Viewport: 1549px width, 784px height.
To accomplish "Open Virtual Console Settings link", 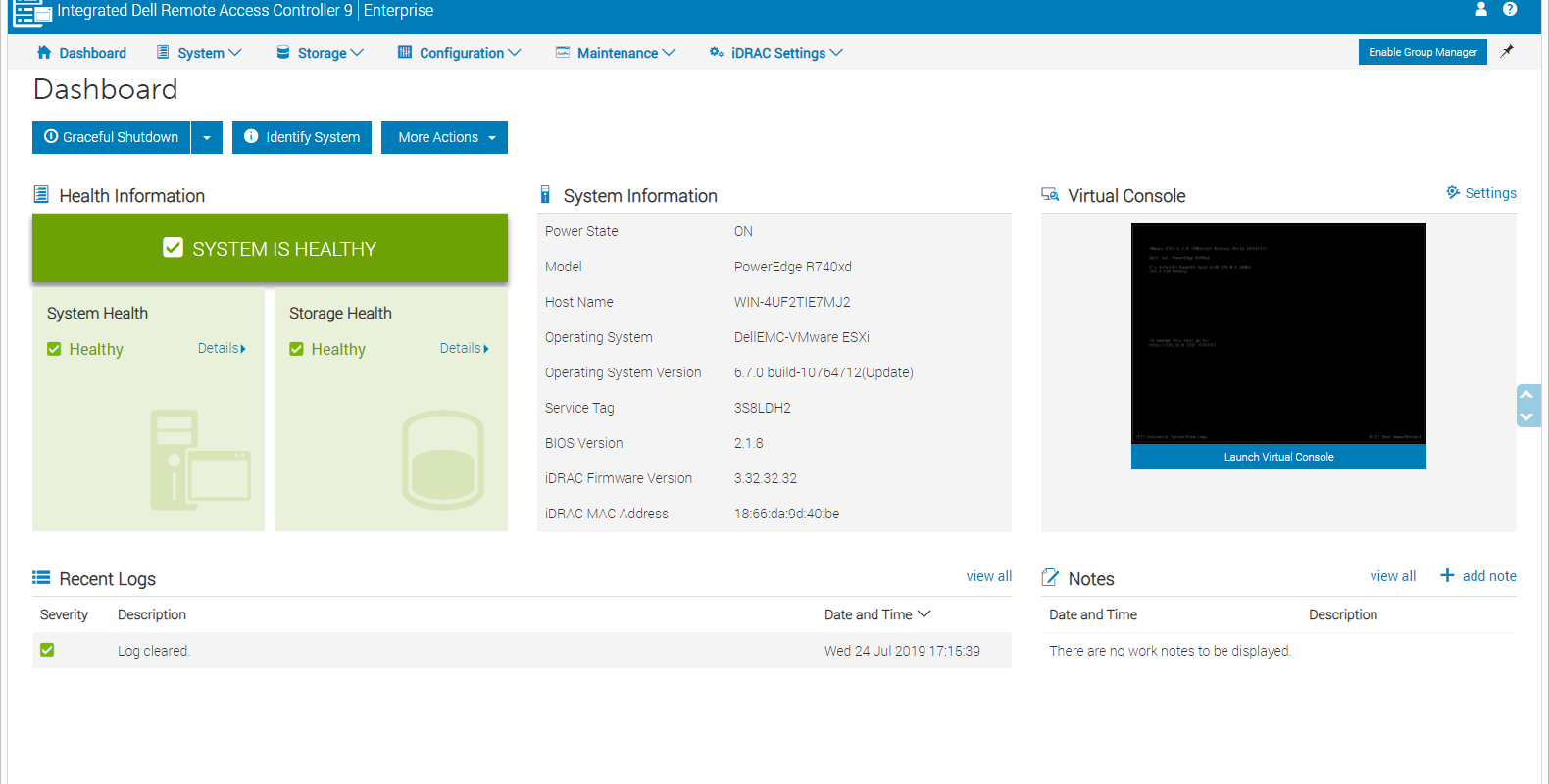I will coord(1490,193).
